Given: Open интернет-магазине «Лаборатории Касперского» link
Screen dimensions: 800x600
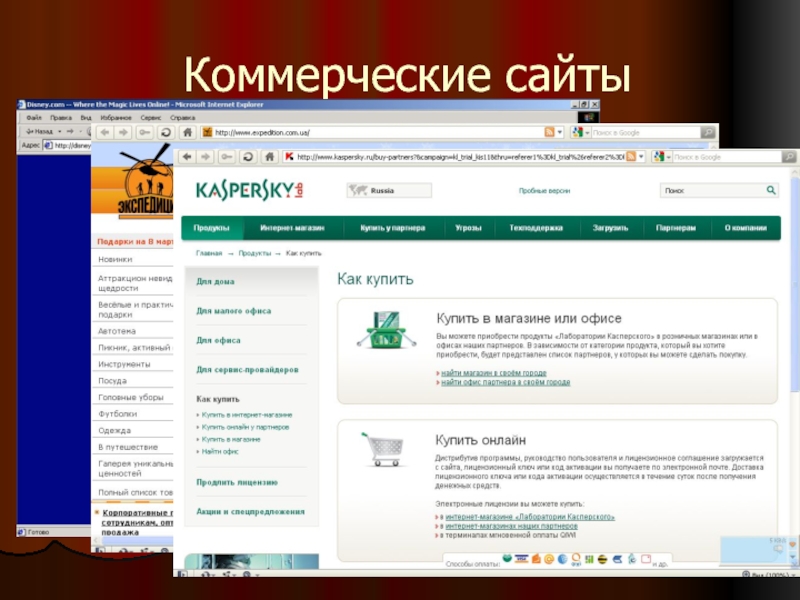Looking at the screenshot, I should [530, 517].
